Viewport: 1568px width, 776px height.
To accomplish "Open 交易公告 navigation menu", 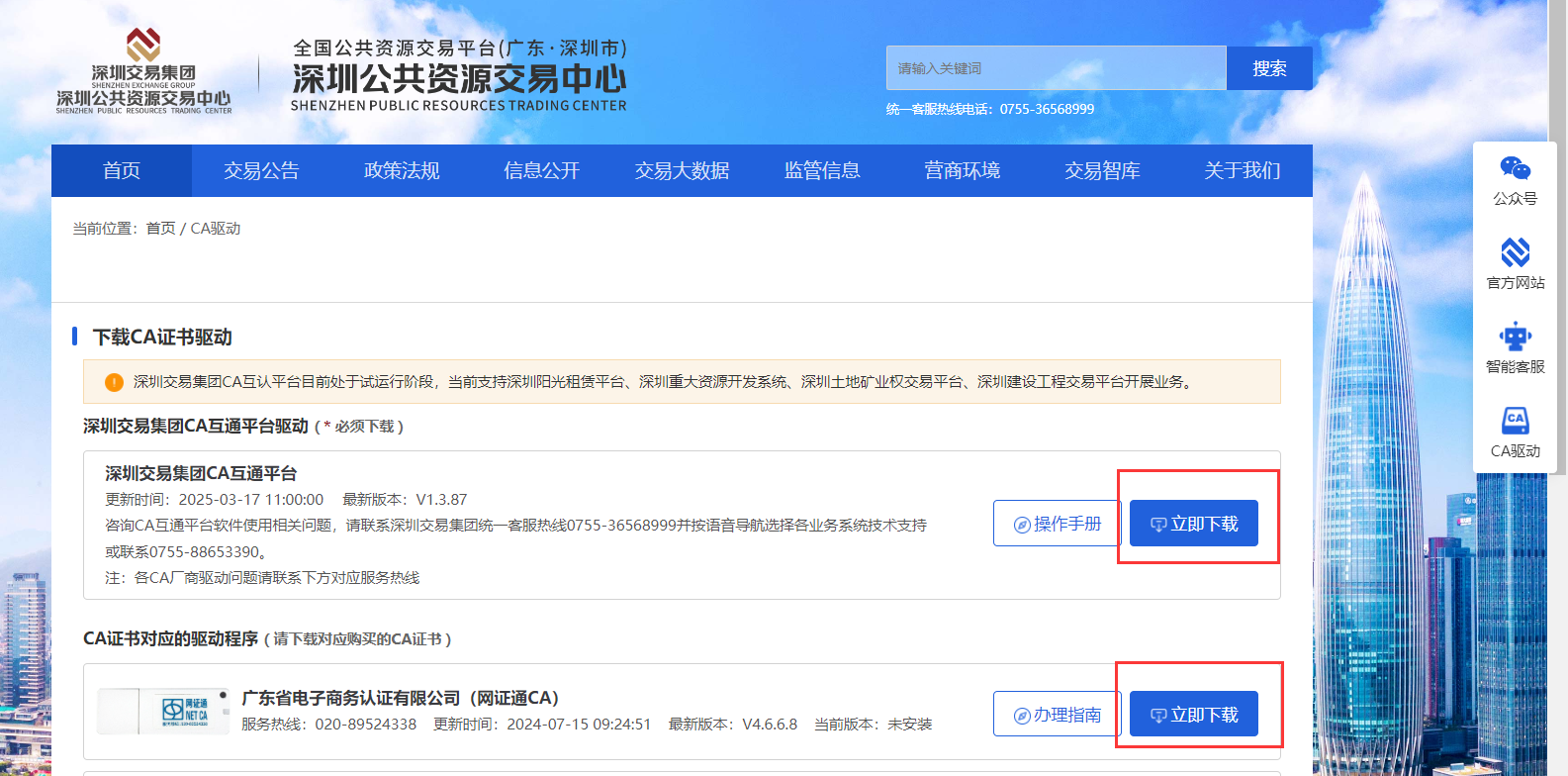I will pos(261,171).
